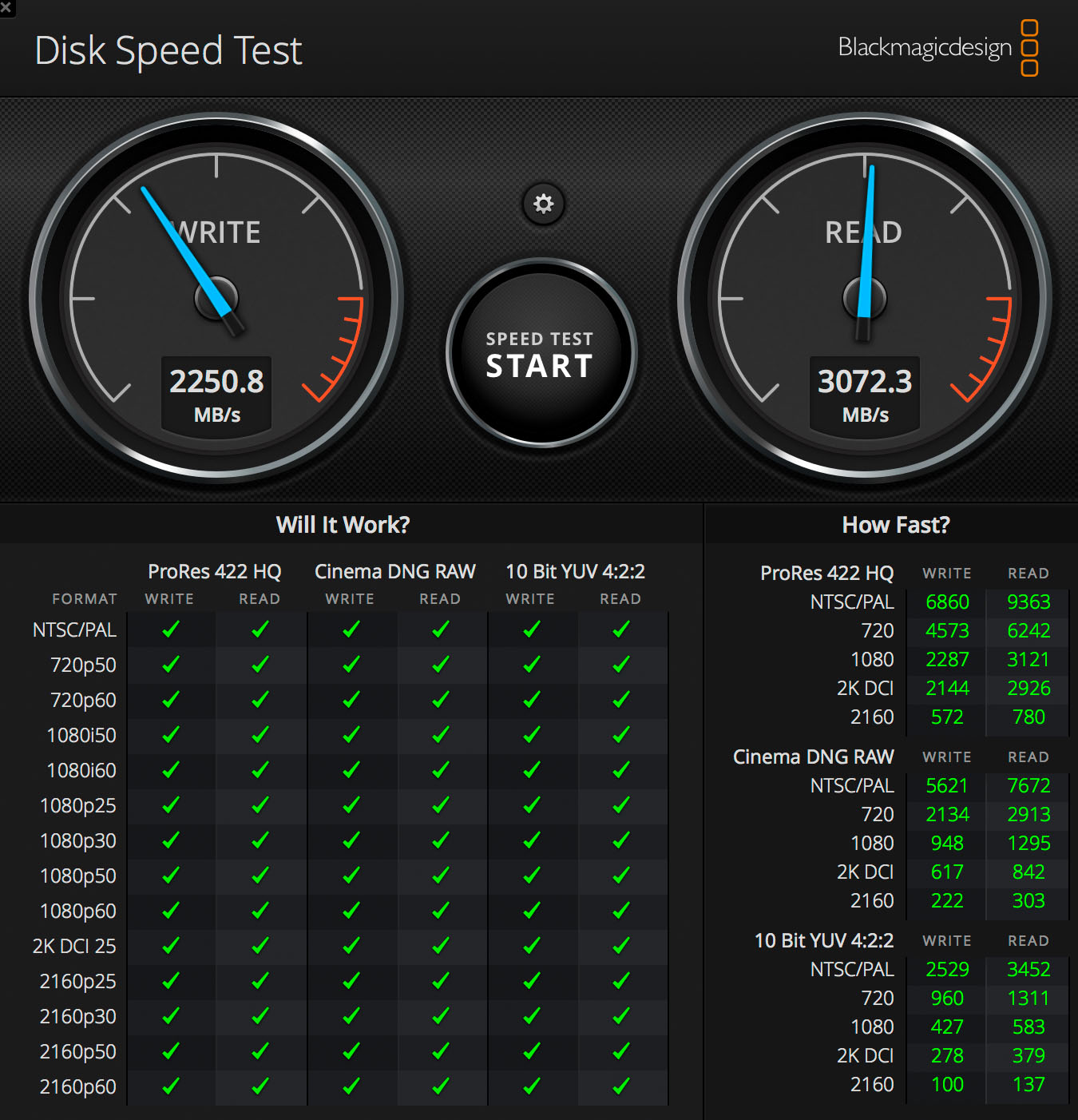The height and width of the screenshot is (1120, 1078).
Task: Click 1080p50 Cinema DNG RAW write checkmark
Action: coord(351,876)
